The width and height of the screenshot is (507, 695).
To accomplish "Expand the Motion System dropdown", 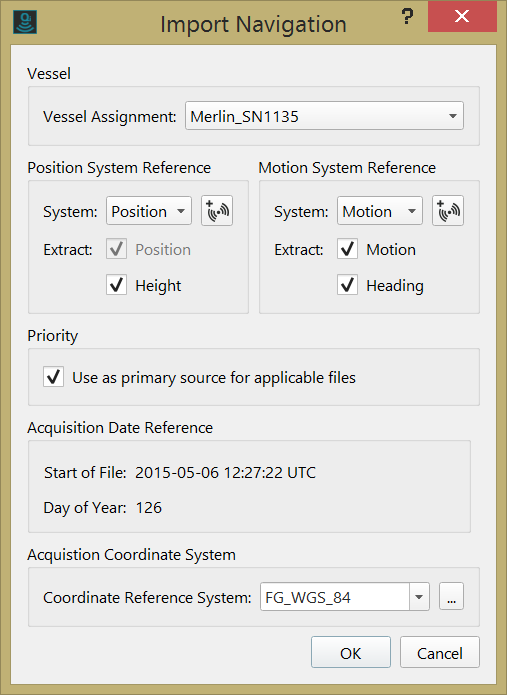I will [380, 211].
